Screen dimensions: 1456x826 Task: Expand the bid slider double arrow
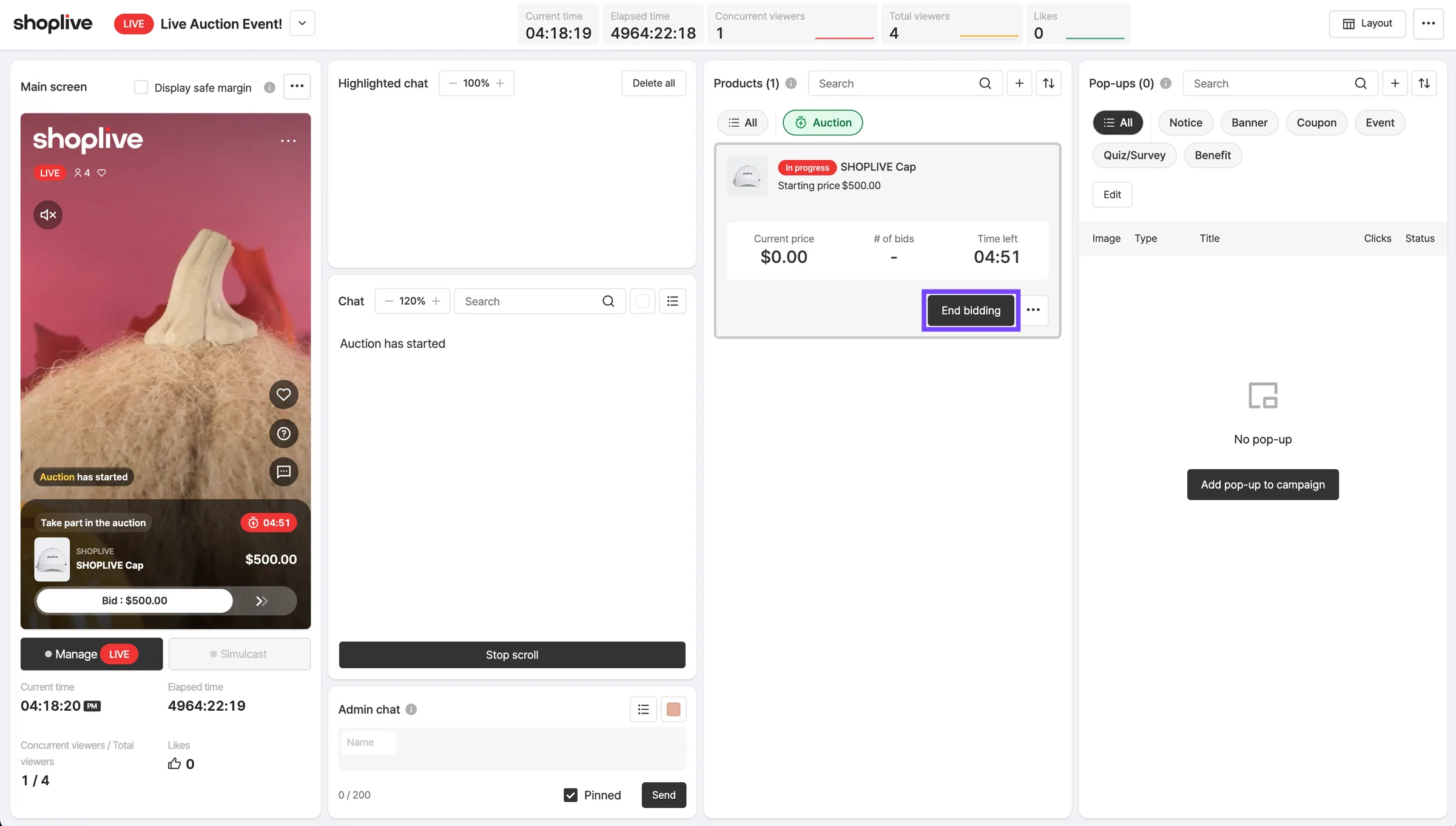click(x=261, y=601)
